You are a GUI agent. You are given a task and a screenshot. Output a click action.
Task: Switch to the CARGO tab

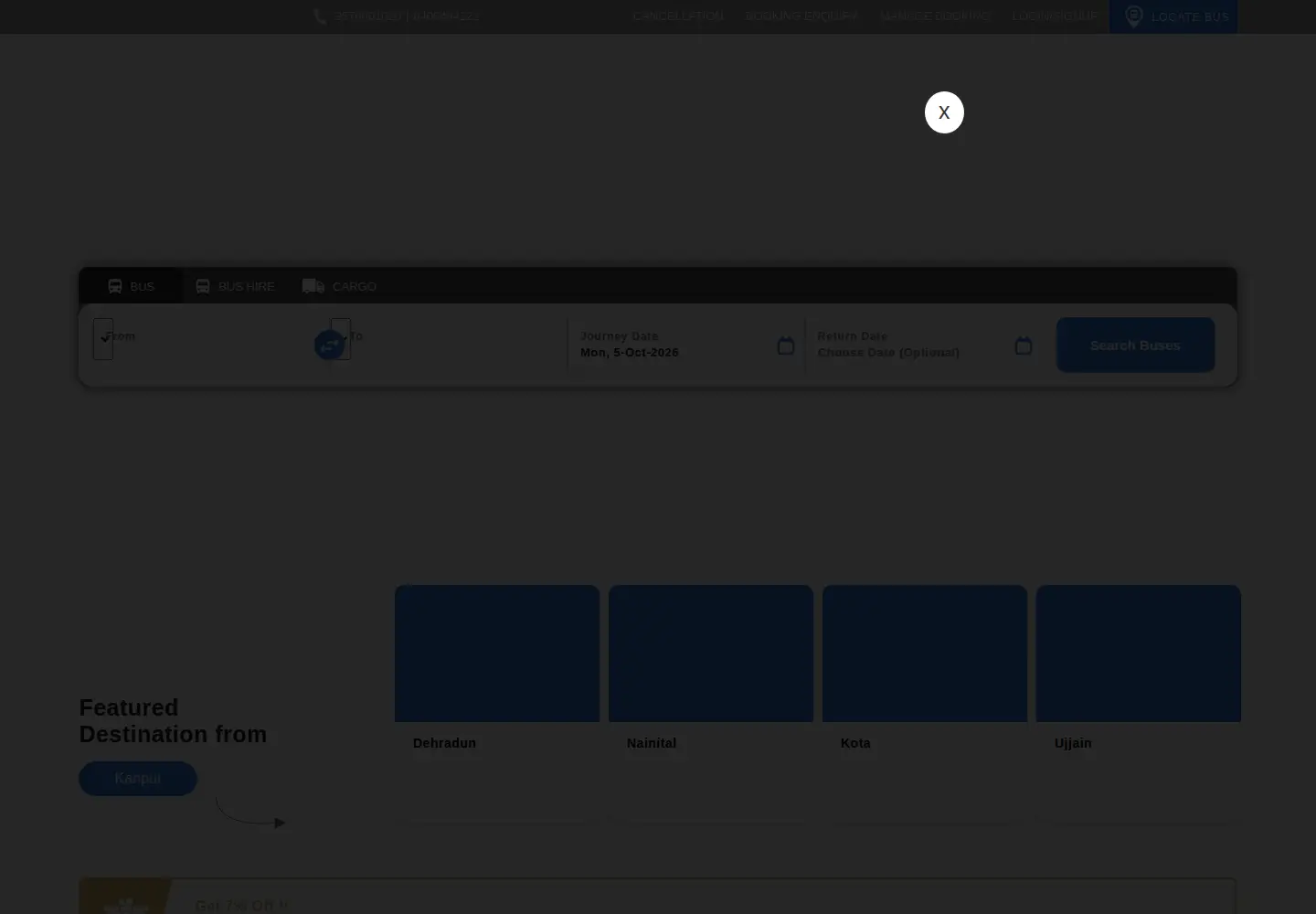(x=339, y=286)
